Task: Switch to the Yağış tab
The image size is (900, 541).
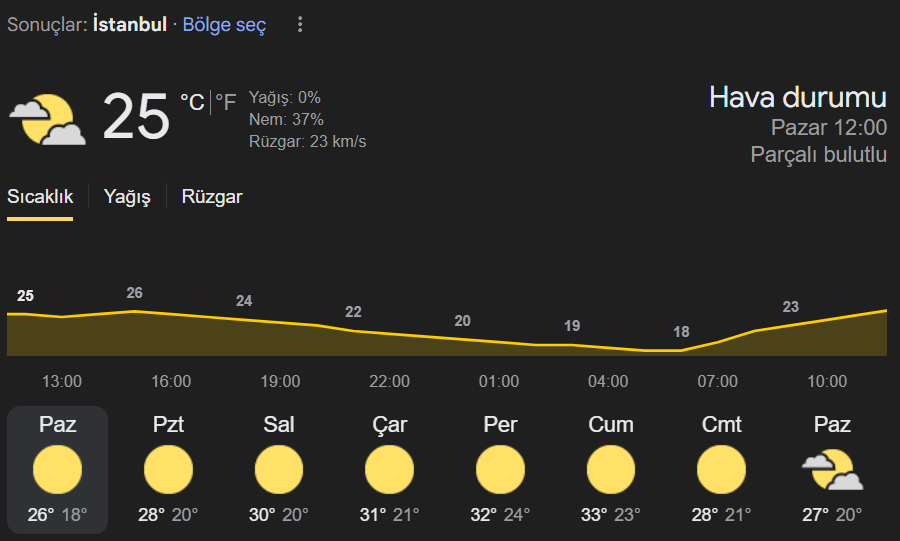Action: click(x=127, y=197)
